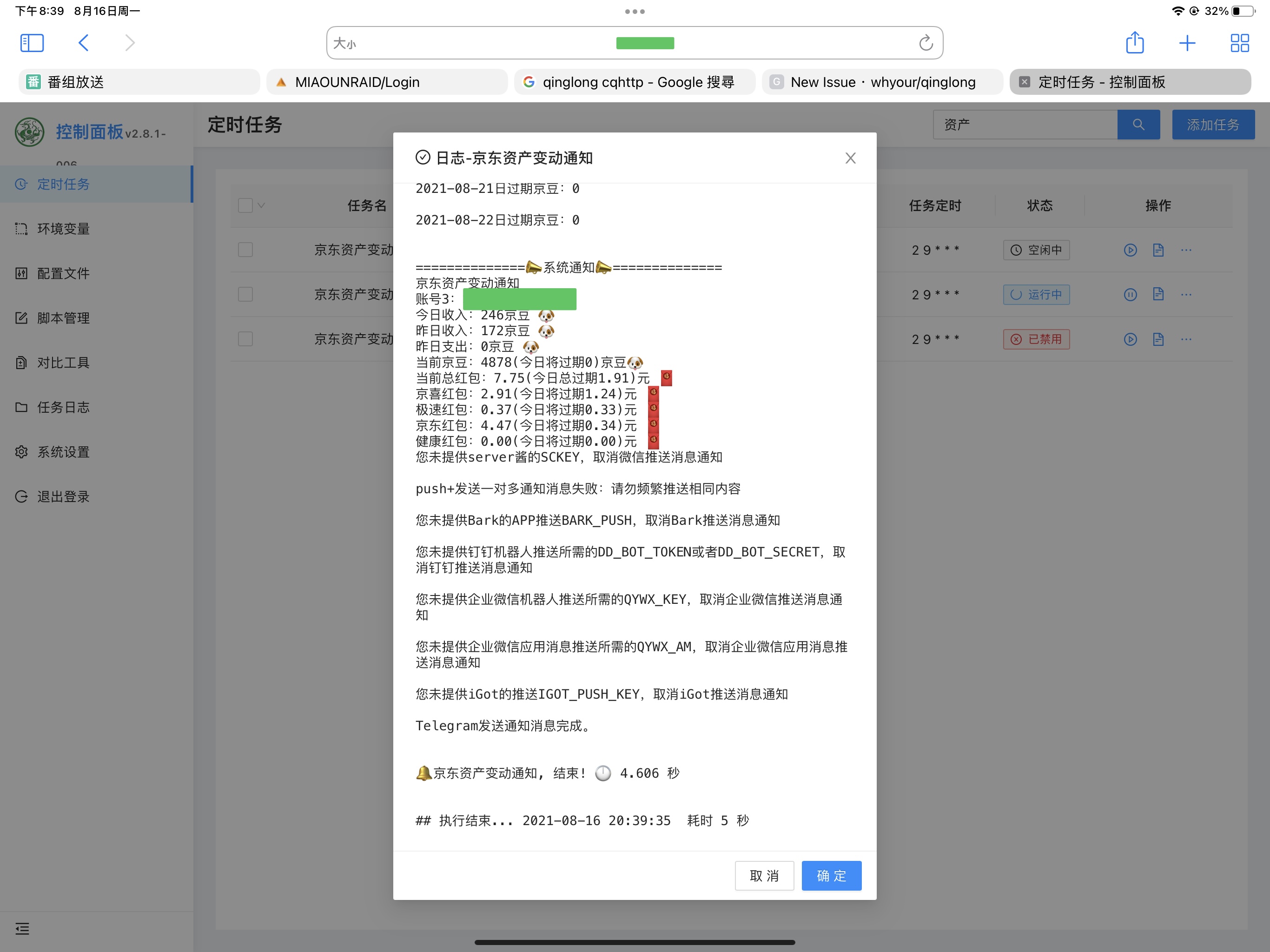Show all tabs overview grid icon
The image size is (1270, 952).
[x=1240, y=43]
